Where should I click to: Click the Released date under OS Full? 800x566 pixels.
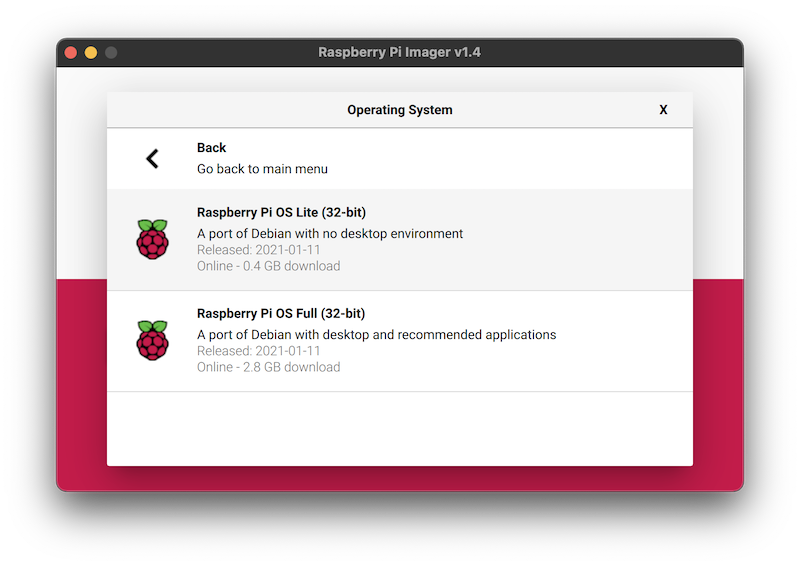pos(258,351)
